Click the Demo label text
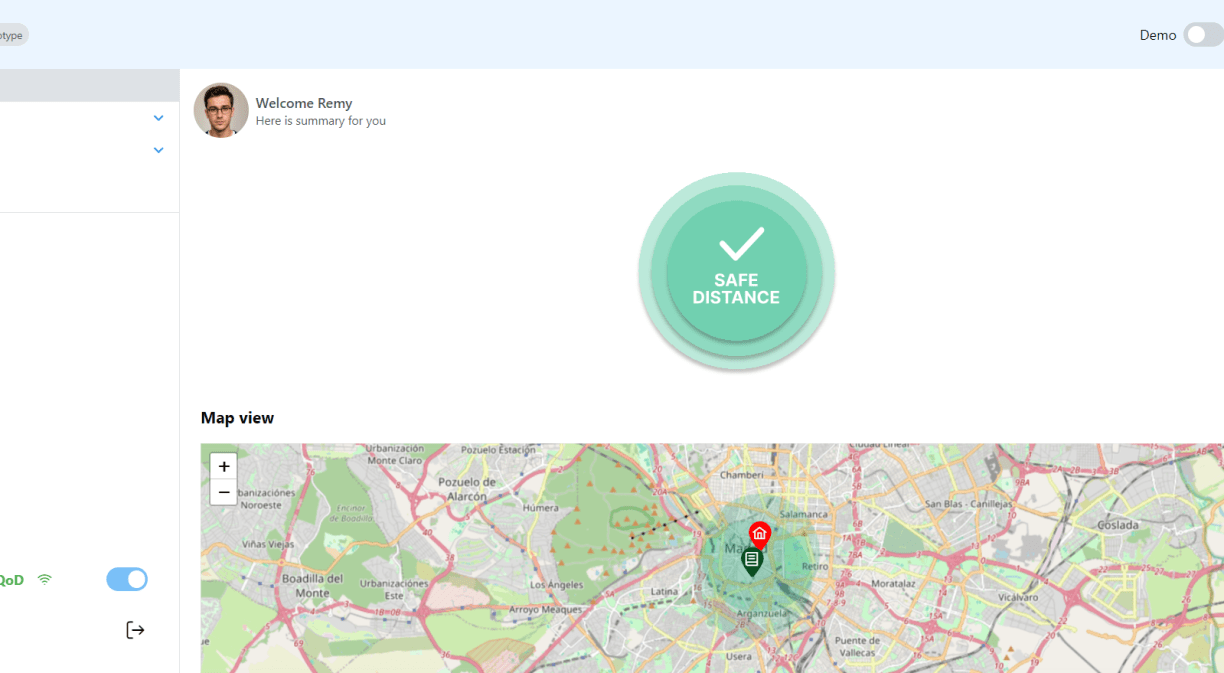Viewport: 1224px width, 673px height. [1158, 35]
